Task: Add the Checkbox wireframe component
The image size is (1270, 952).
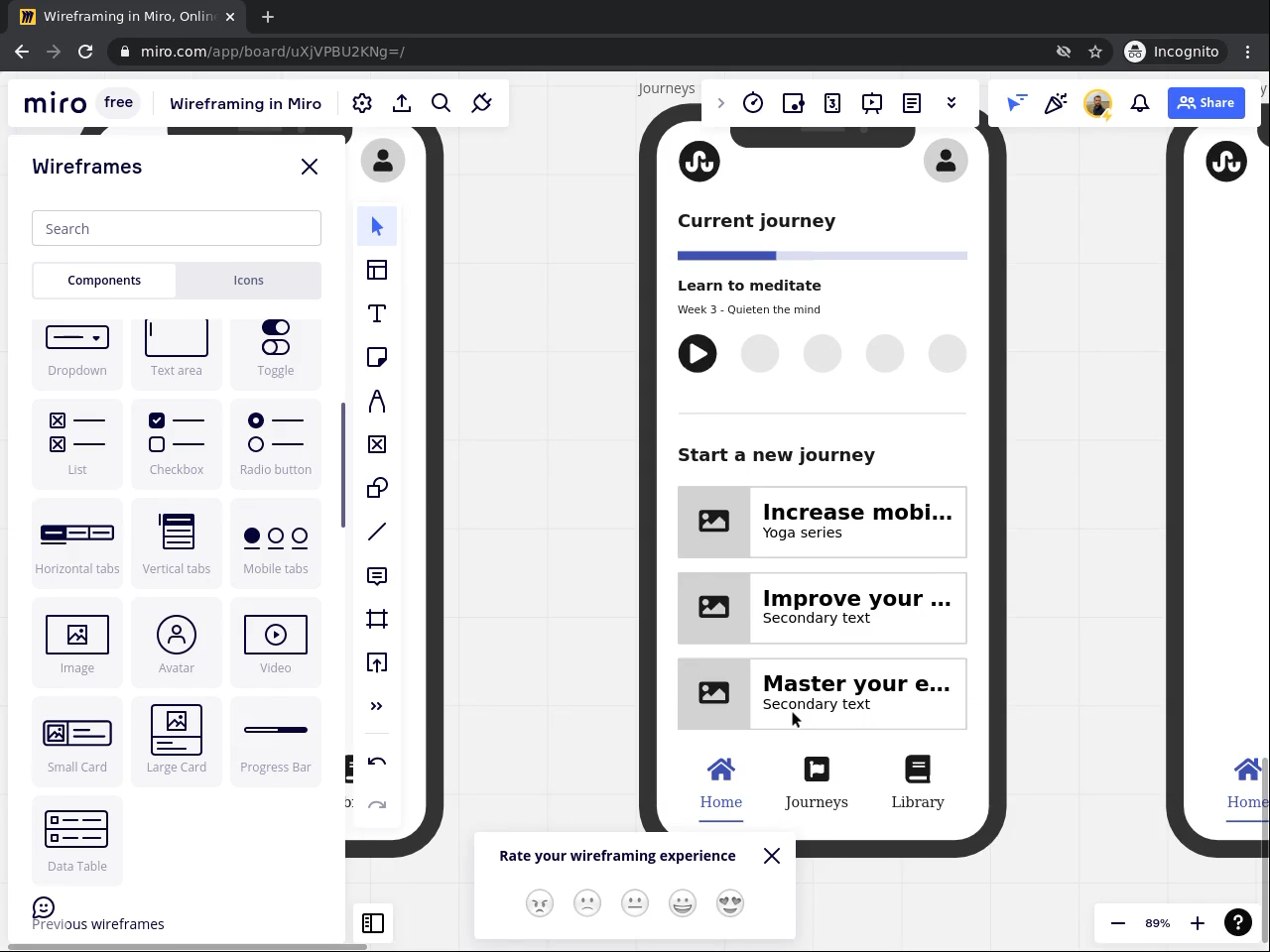Action: point(177,443)
